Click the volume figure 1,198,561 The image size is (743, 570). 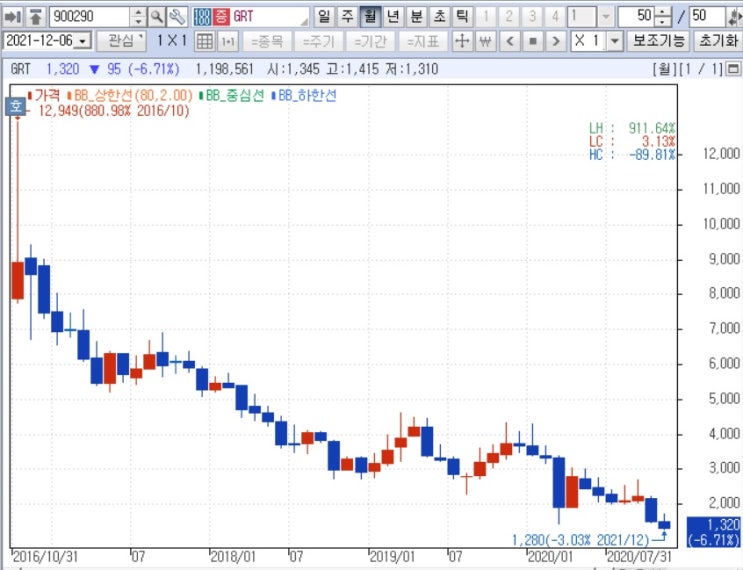(x=225, y=70)
